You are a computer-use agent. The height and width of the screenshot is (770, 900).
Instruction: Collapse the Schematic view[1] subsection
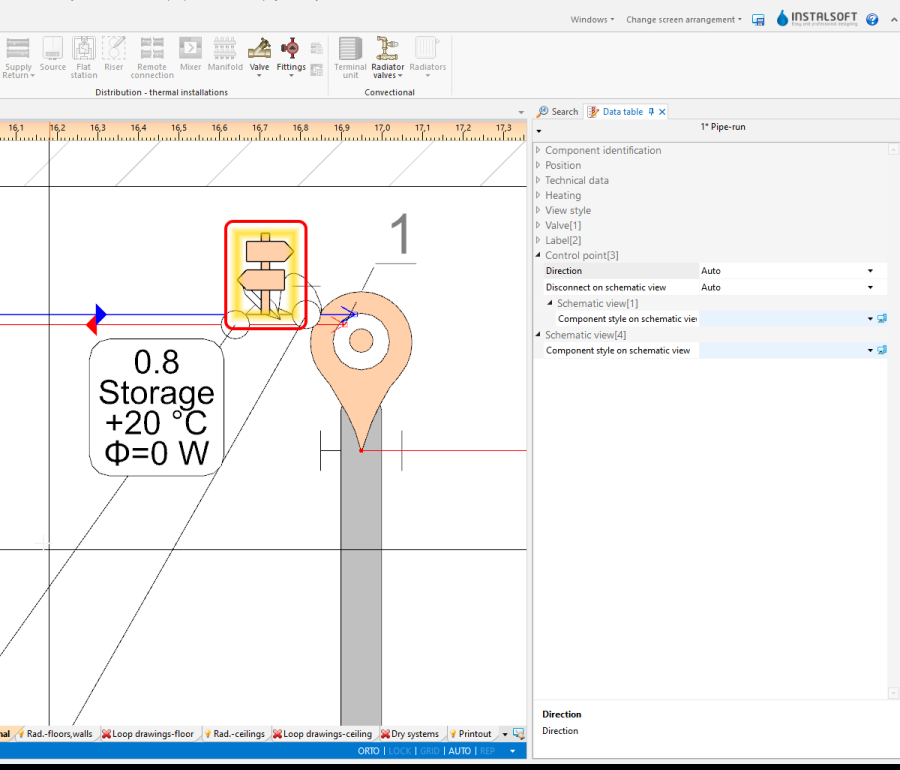point(550,302)
